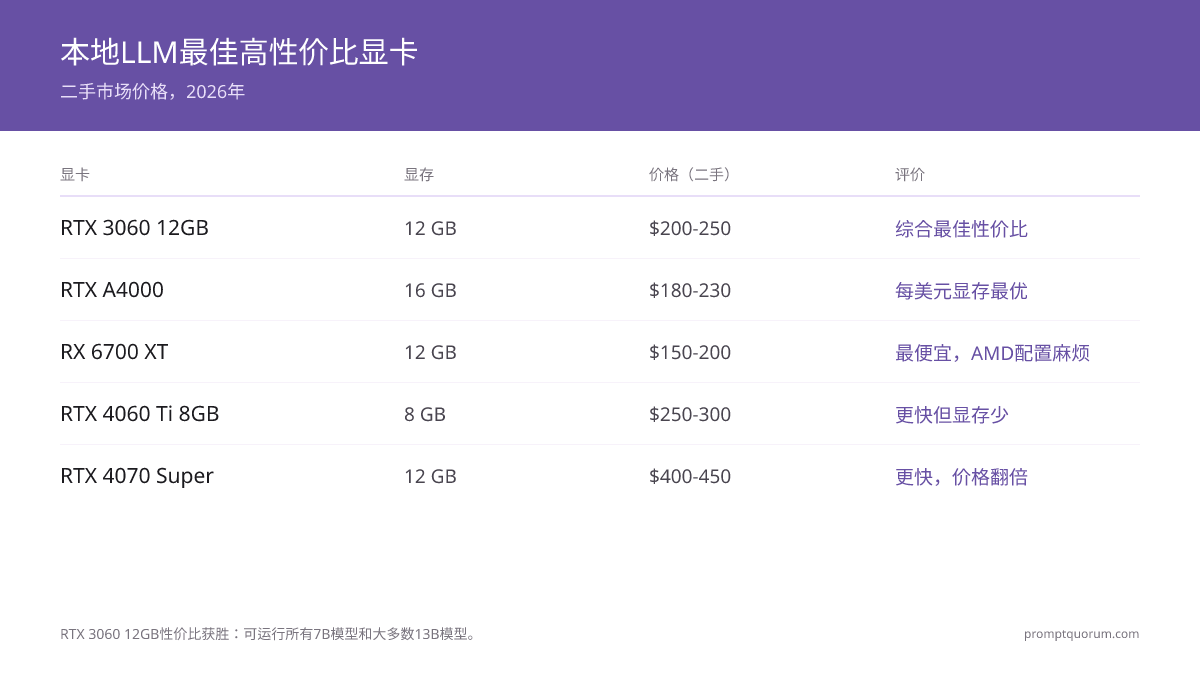Click the $200-250 price
Screen dimensions: 1200x675
690,228
